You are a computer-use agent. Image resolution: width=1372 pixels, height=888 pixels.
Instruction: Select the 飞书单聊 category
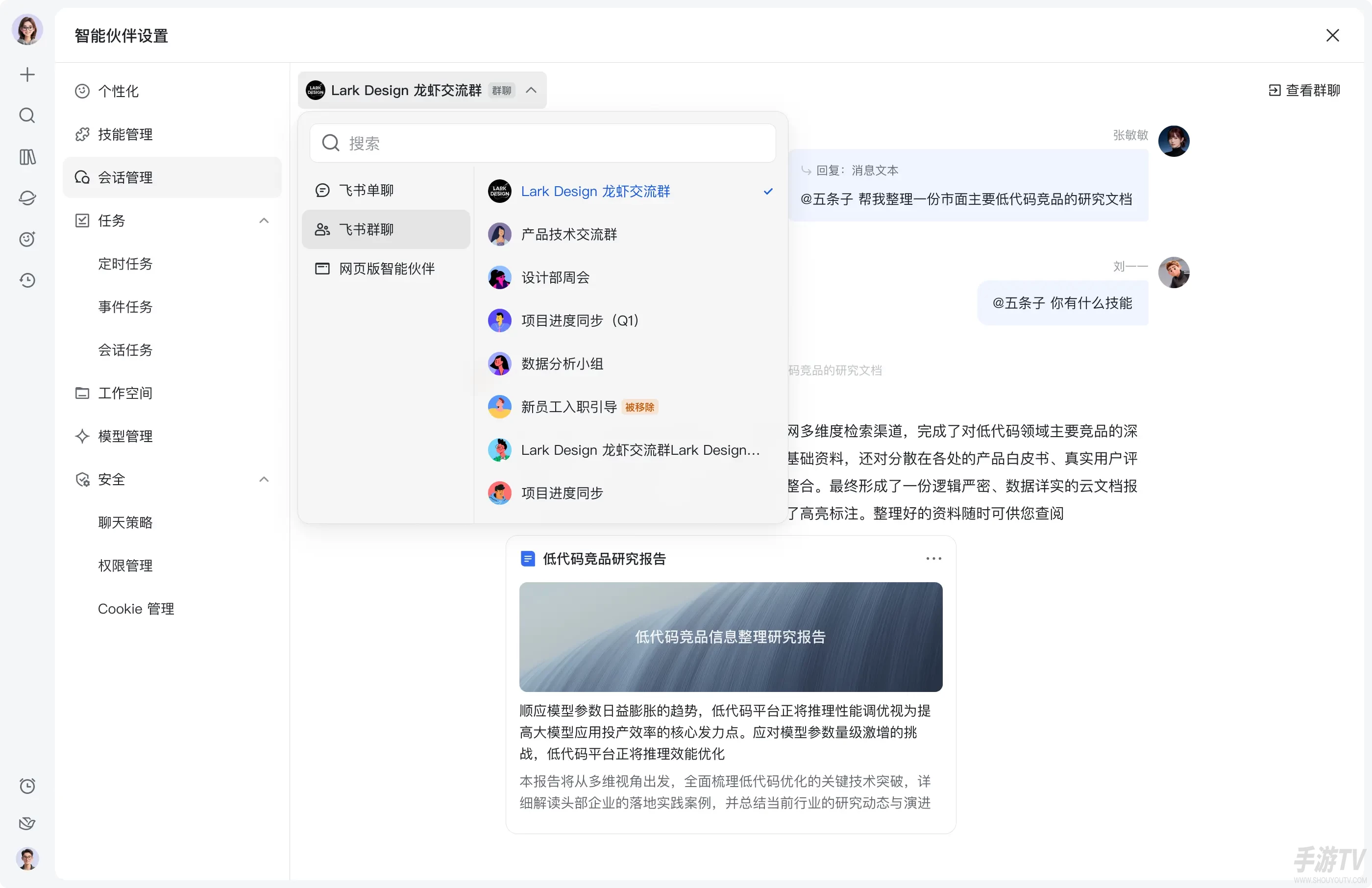click(x=386, y=190)
